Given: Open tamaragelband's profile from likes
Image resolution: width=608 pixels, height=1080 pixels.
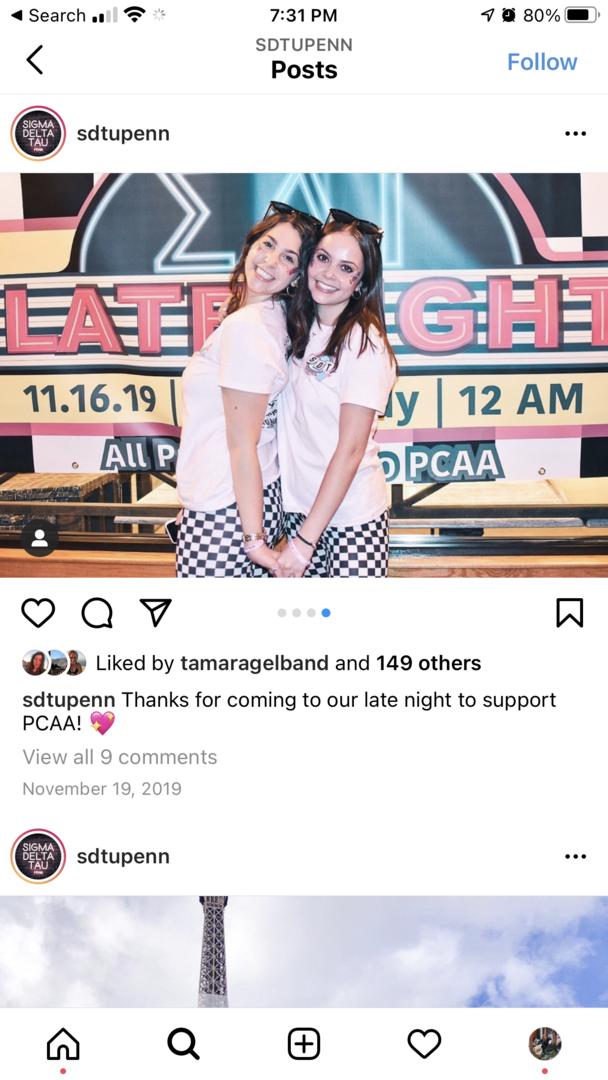Looking at the screenshot, I should coord(254,663).
